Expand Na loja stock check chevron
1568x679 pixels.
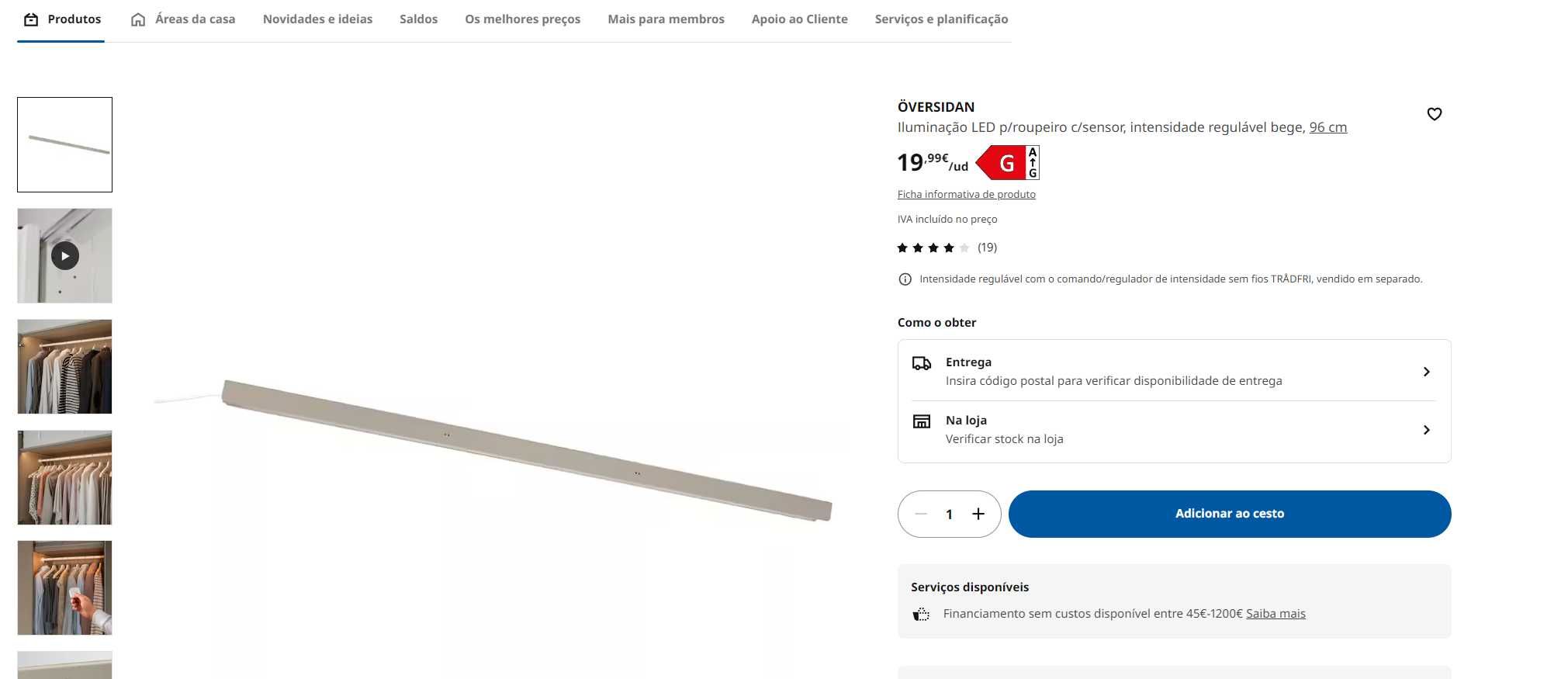[1426, 430]
